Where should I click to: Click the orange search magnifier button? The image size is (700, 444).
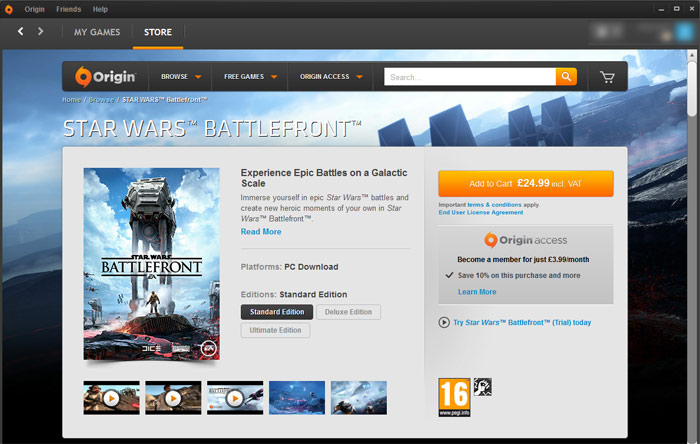coord(566,77)
